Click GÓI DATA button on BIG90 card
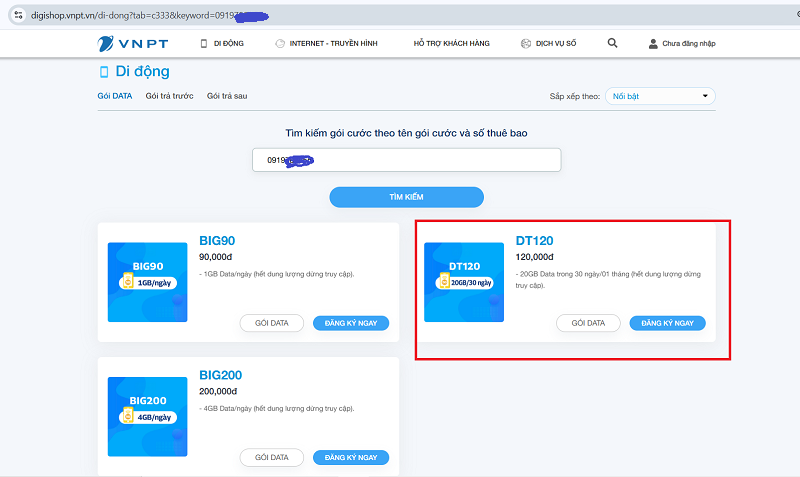 tap(271, 323)
